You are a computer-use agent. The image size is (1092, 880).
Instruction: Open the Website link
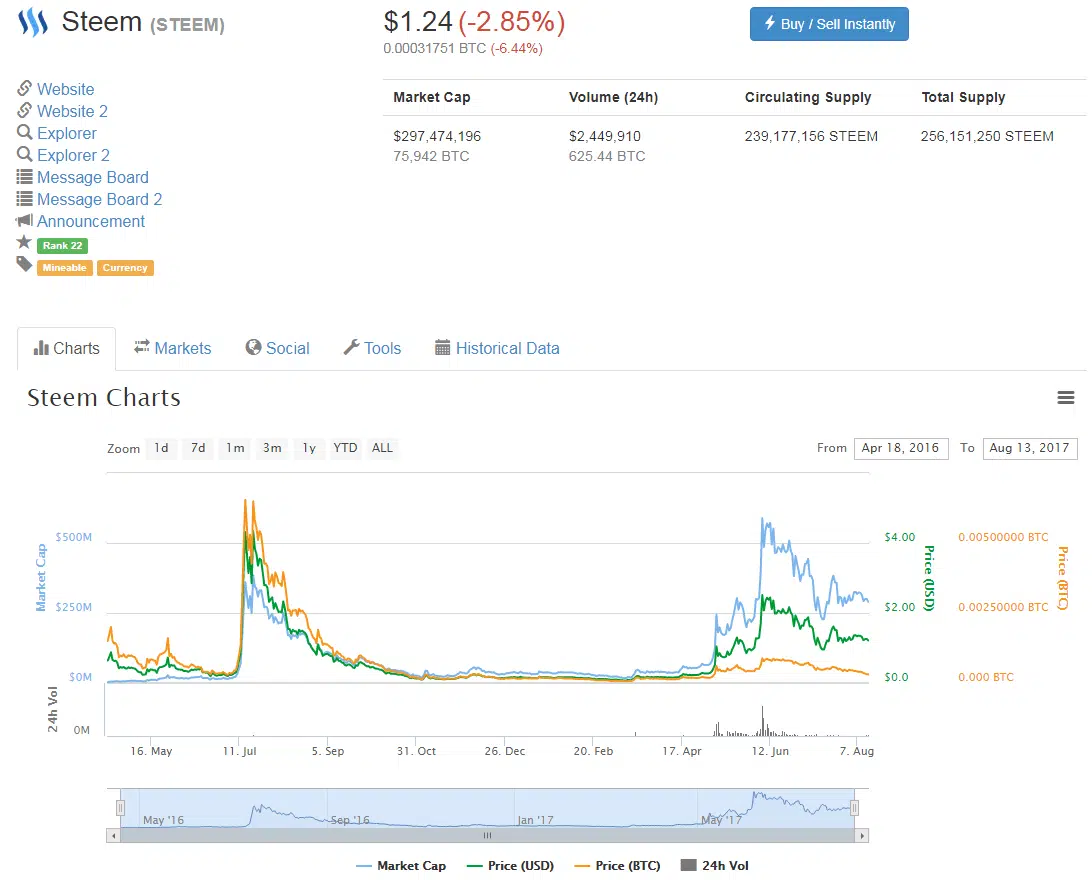[65, 89]
